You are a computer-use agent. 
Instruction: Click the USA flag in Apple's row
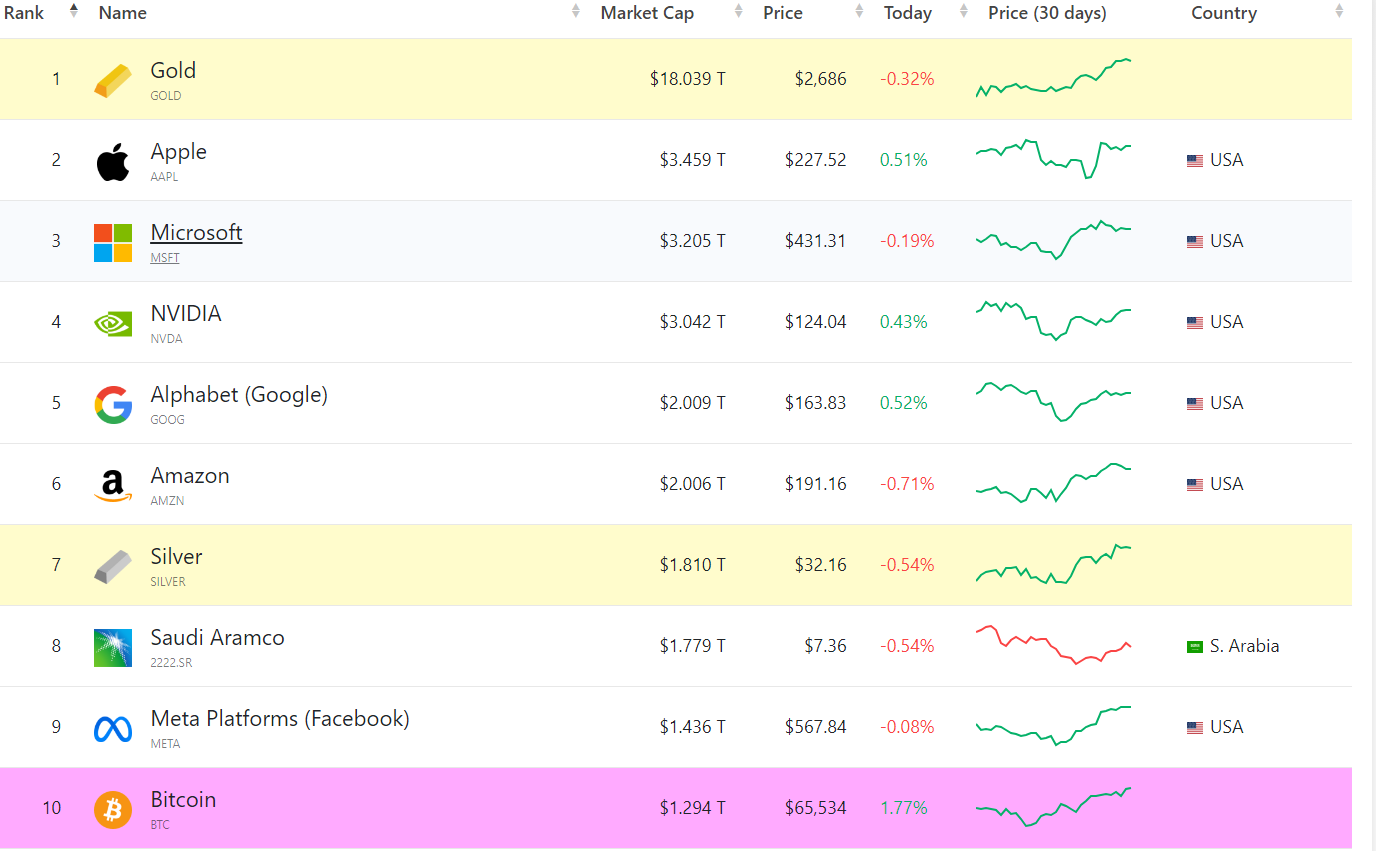tap(1195, 161)
